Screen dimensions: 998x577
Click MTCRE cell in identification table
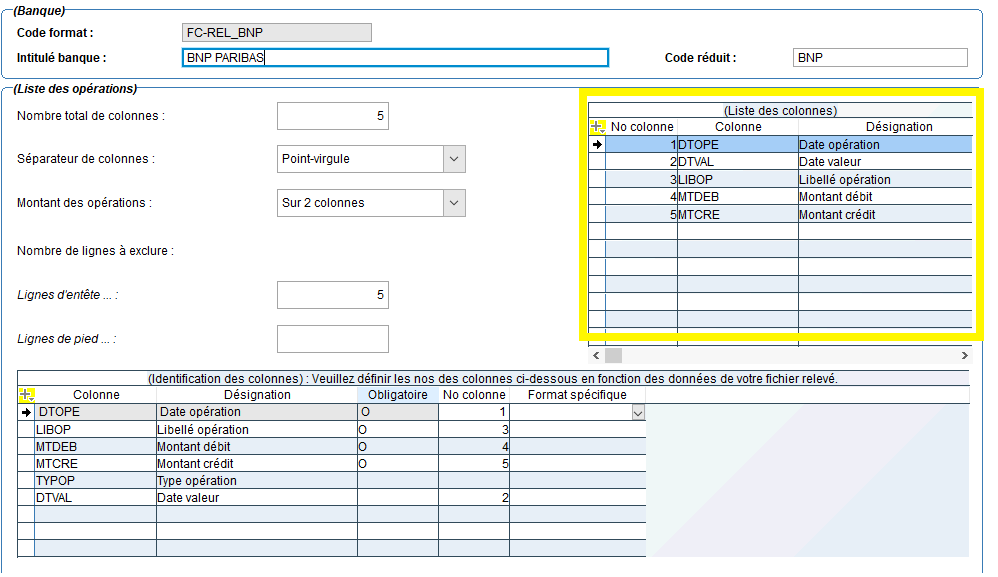tap(95, 464)
